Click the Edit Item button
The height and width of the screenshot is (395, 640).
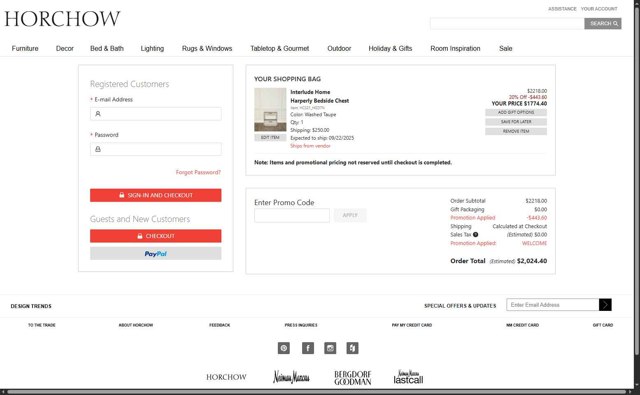click(x=270, y=138)
